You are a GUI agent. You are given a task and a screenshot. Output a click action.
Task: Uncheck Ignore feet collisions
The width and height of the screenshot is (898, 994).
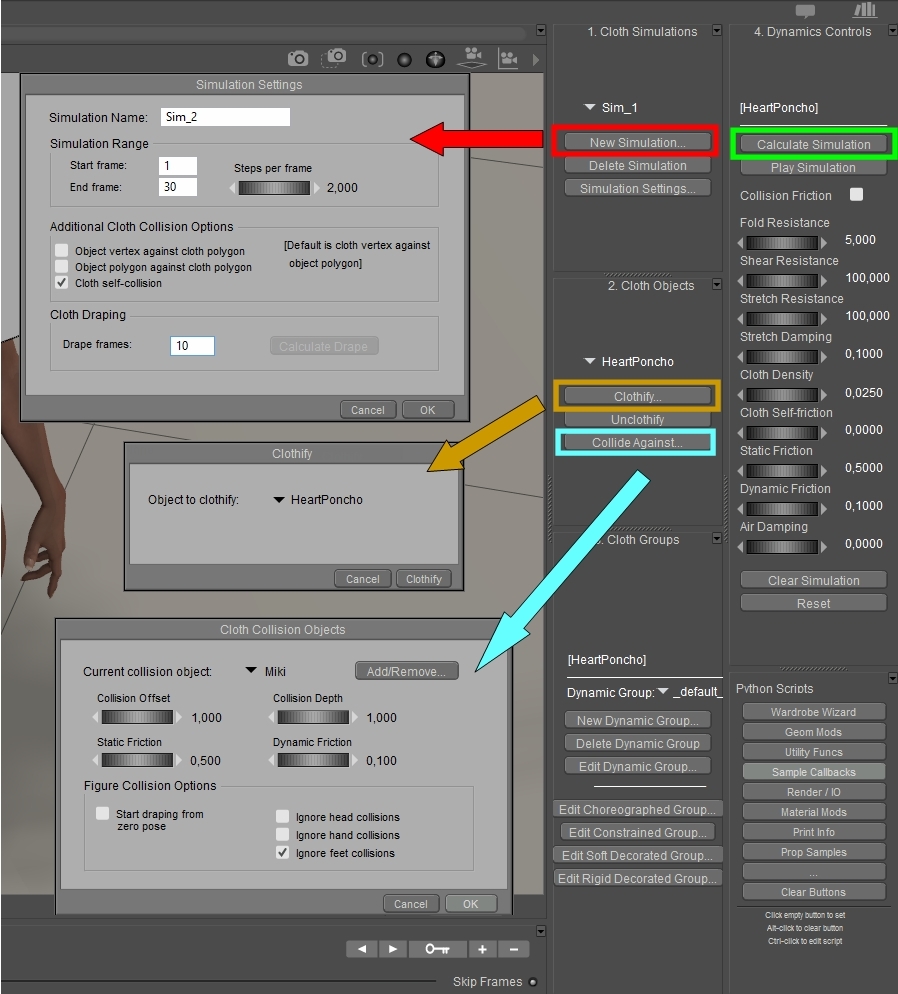(283, 853)
